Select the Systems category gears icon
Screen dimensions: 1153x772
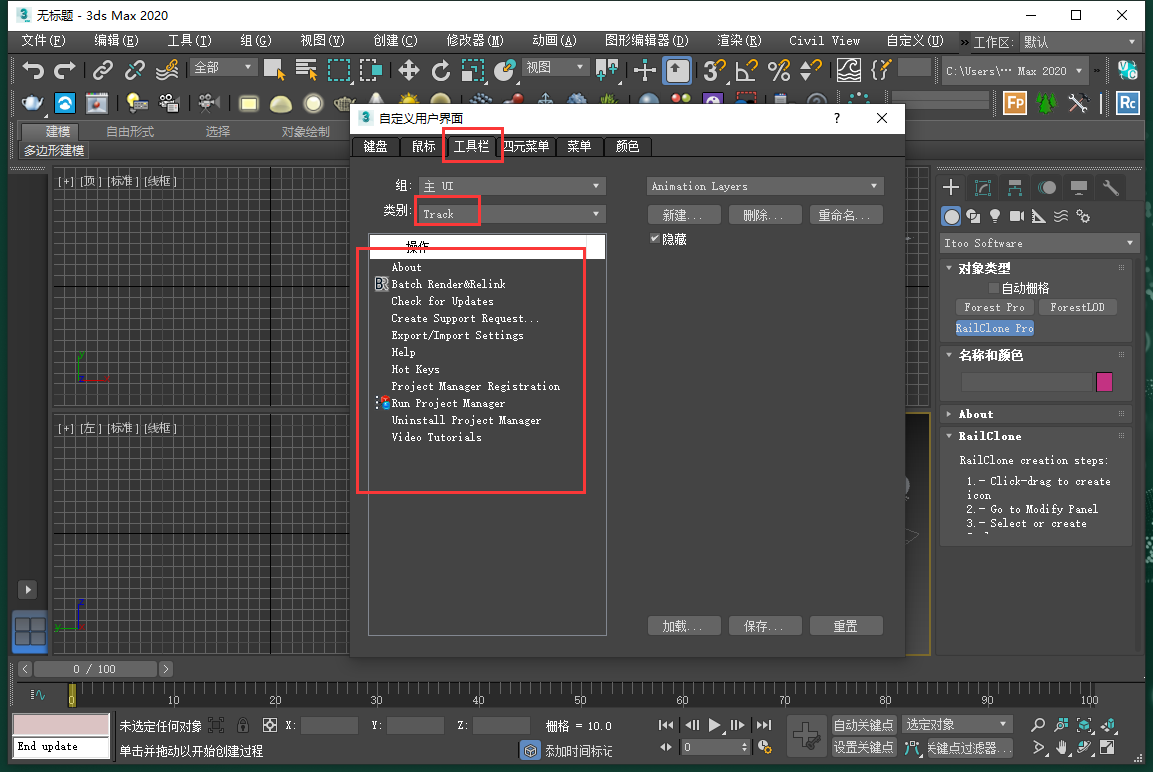click(1082, 216)
